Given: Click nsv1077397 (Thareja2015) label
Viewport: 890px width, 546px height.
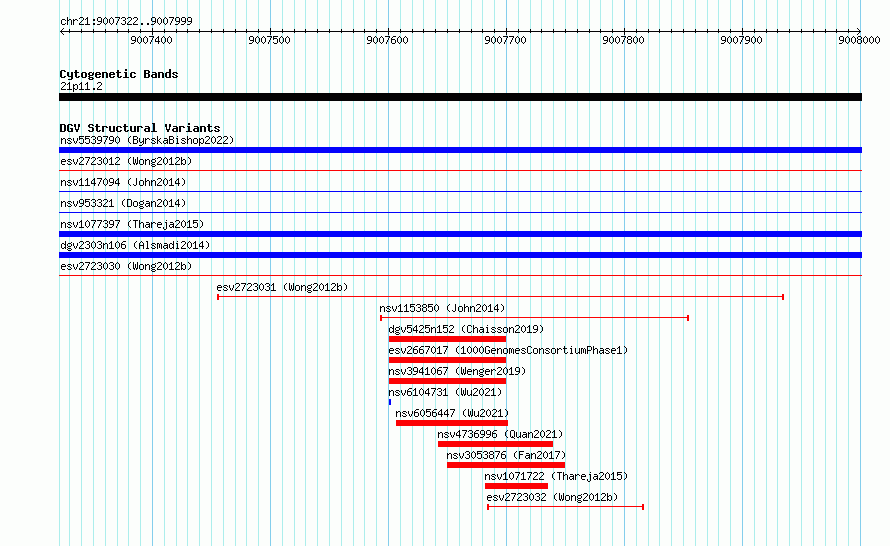Looking at the screenshot, I should click(132, 224).
